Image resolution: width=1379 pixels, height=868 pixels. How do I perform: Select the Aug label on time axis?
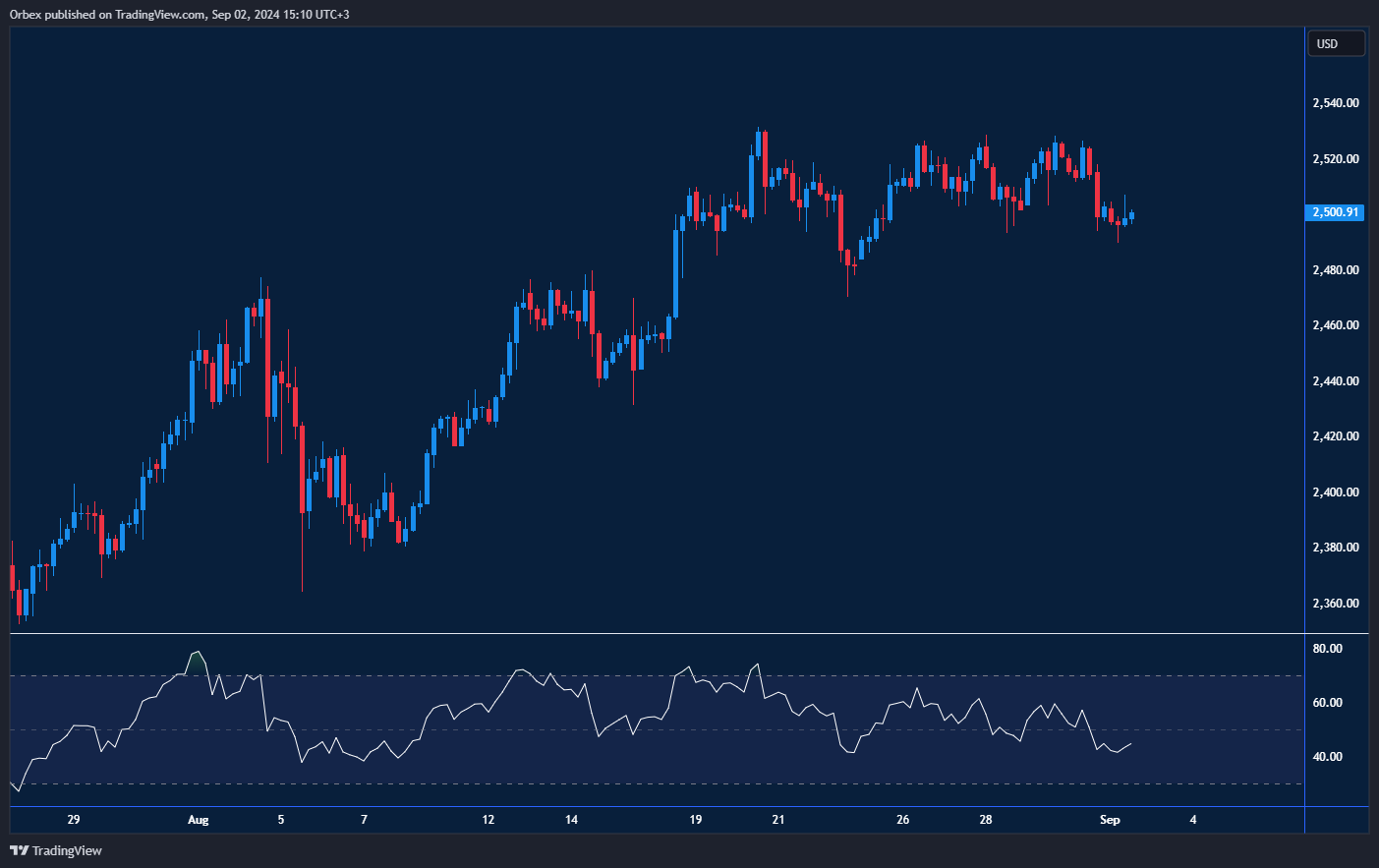[x=199, y=820]
